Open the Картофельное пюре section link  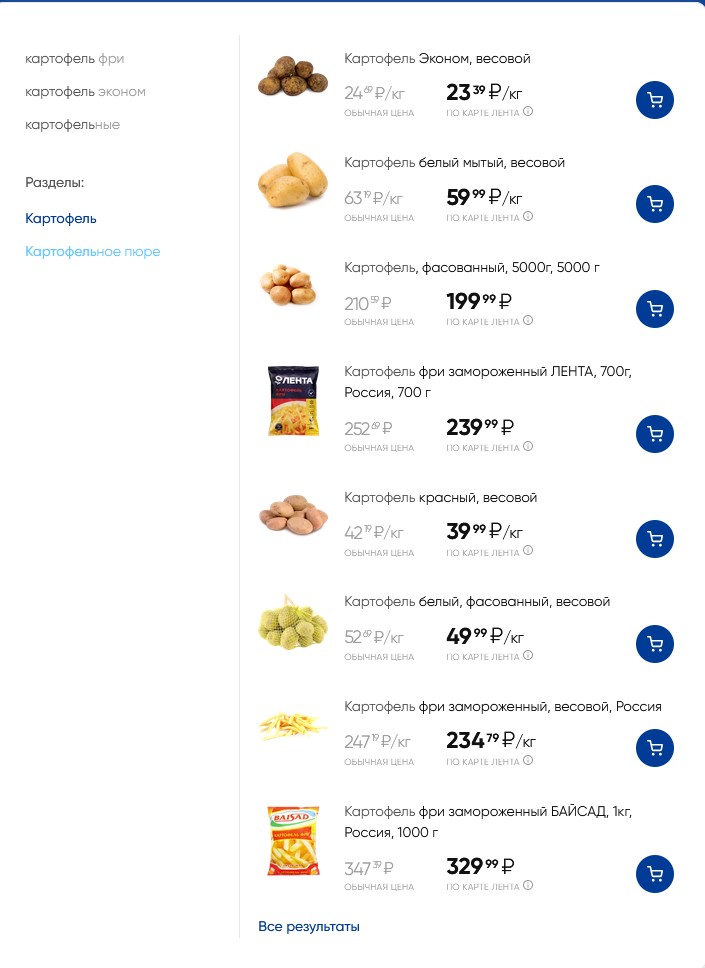point(93,252)
